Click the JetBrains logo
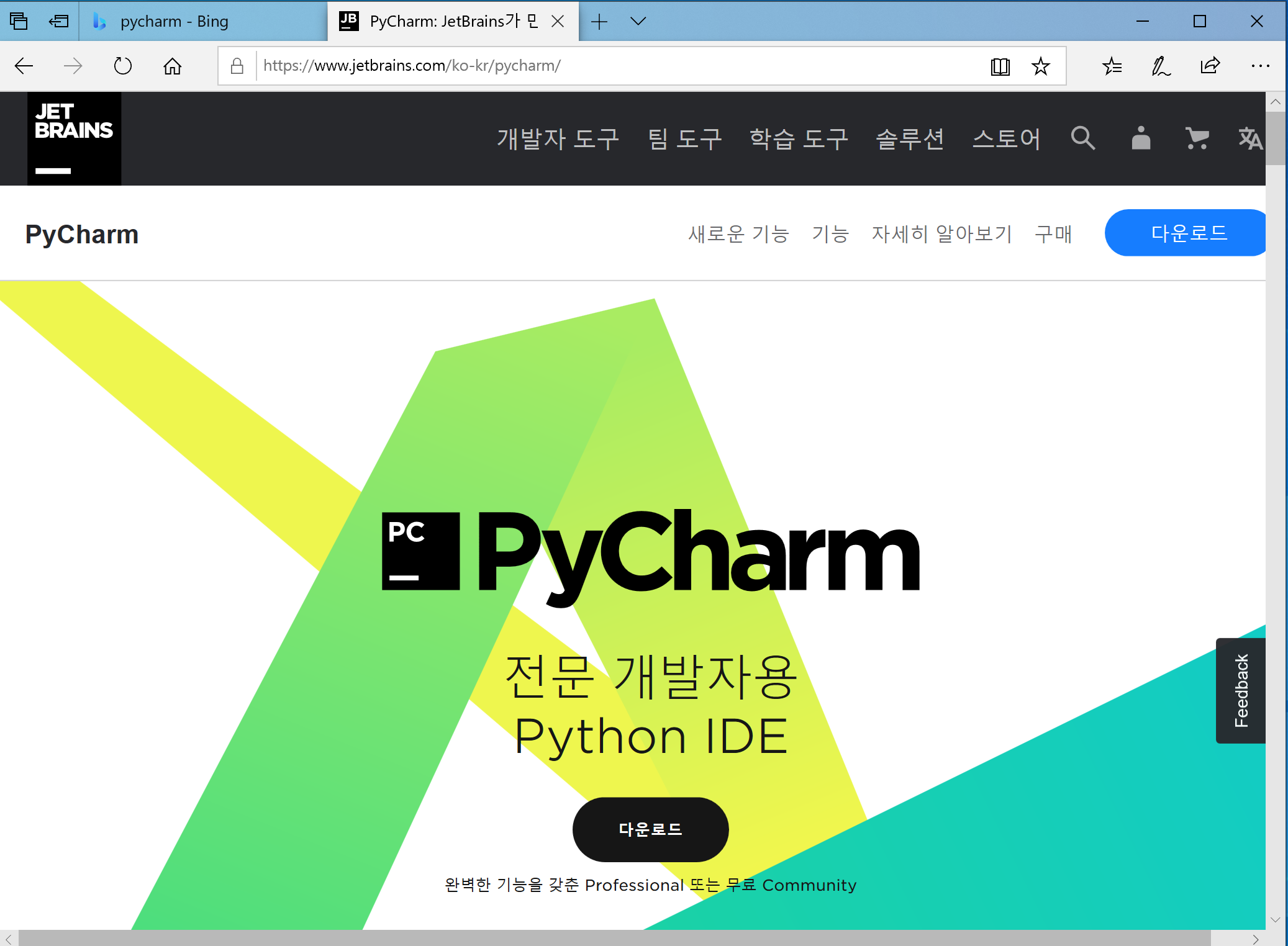The image size is (1288, 946). click(74, 138)
